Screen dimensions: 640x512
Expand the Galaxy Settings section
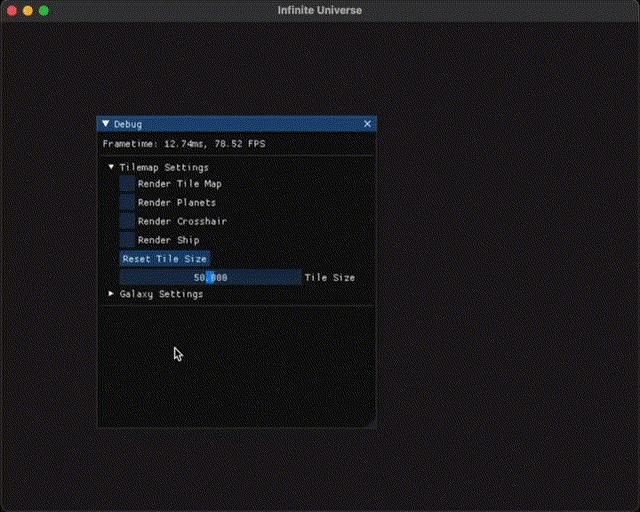coord(111,294)
